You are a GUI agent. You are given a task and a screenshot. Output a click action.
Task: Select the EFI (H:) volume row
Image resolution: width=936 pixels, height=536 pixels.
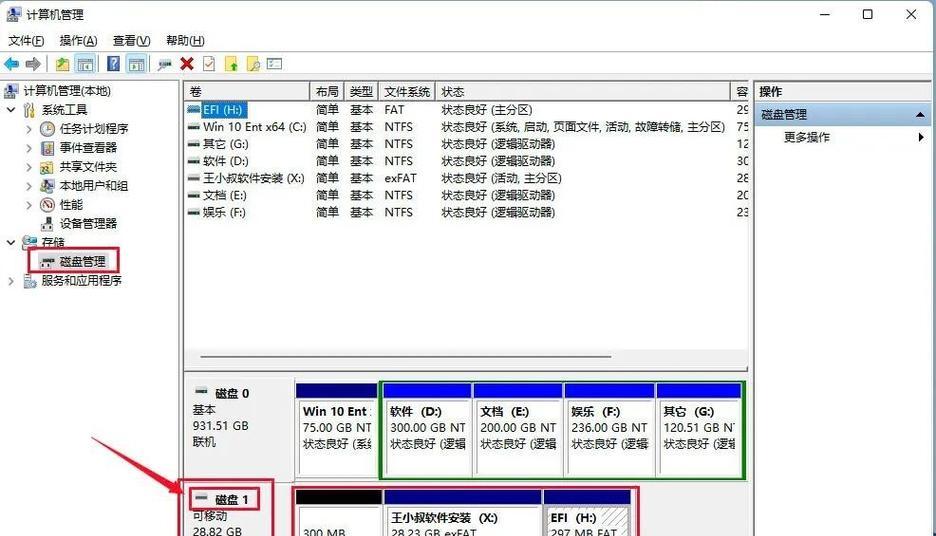tap(466, 110)
